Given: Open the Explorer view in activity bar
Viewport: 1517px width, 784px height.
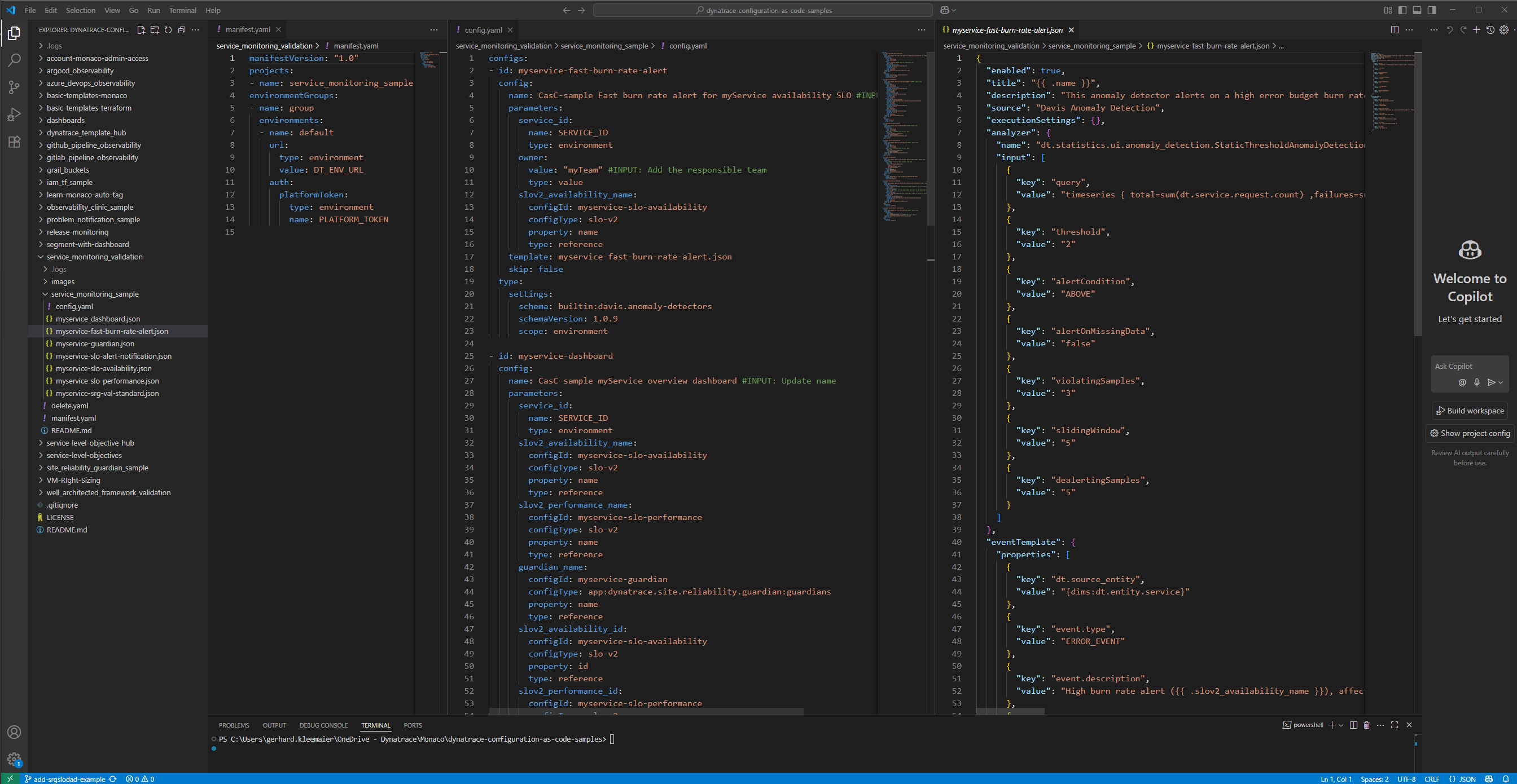Looking at the screenshot, I should 14,33.
